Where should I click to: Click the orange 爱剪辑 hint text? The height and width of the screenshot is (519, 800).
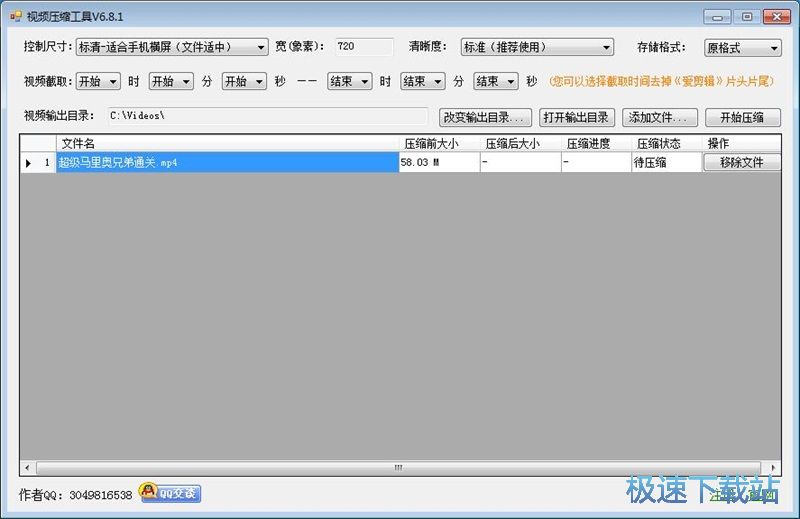click(x=662, y=81)
